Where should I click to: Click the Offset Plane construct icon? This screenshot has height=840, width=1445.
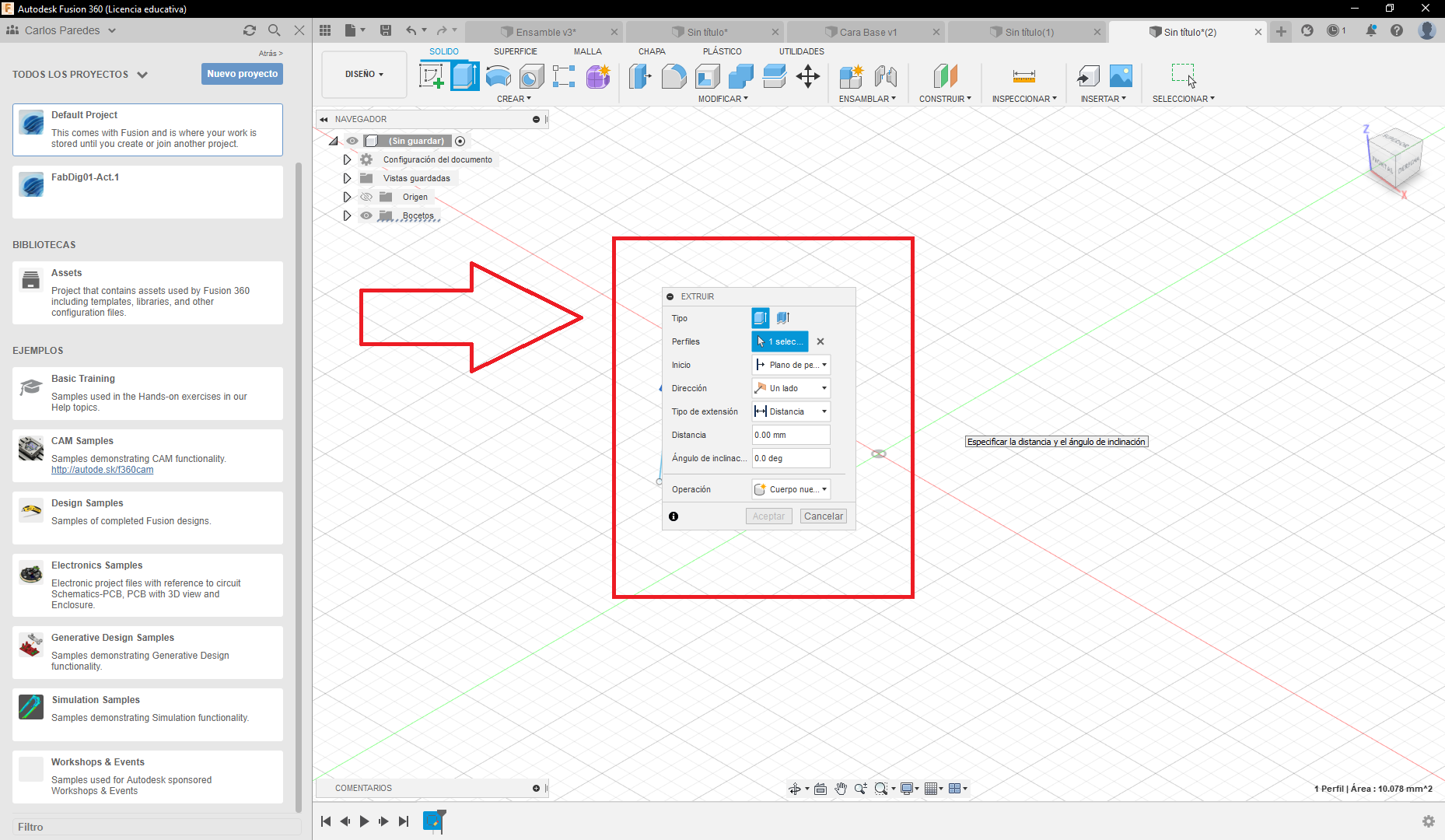[x=946, y=76]
